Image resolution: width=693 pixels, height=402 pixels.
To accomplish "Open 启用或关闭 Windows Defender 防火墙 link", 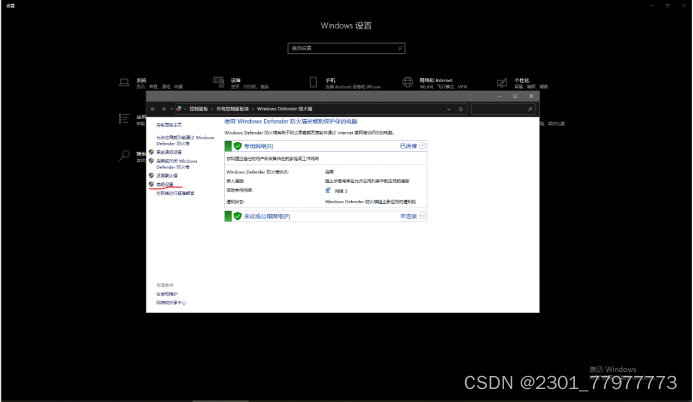I will pyautogui.click(x=177, y=164).
